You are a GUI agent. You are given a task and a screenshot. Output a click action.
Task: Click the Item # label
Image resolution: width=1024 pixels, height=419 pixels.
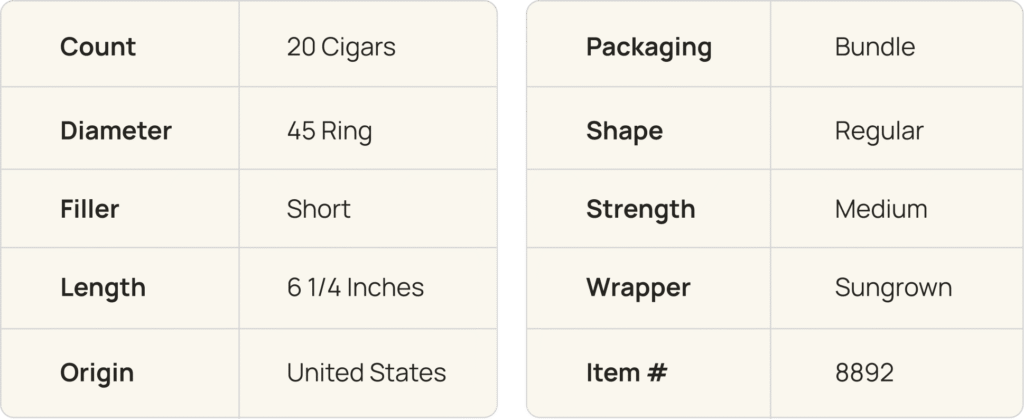point(626,373)
